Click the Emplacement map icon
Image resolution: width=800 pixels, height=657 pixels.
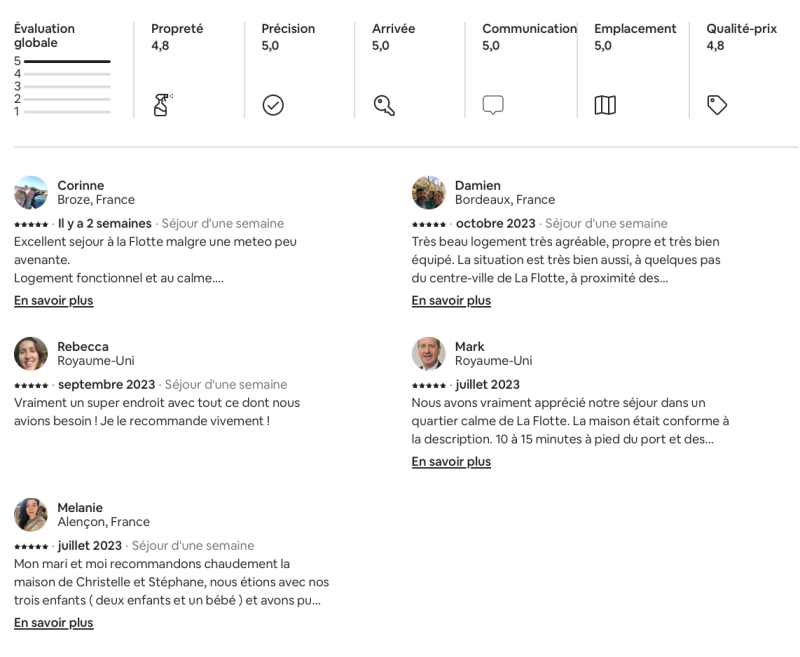[x=605, y=104]
